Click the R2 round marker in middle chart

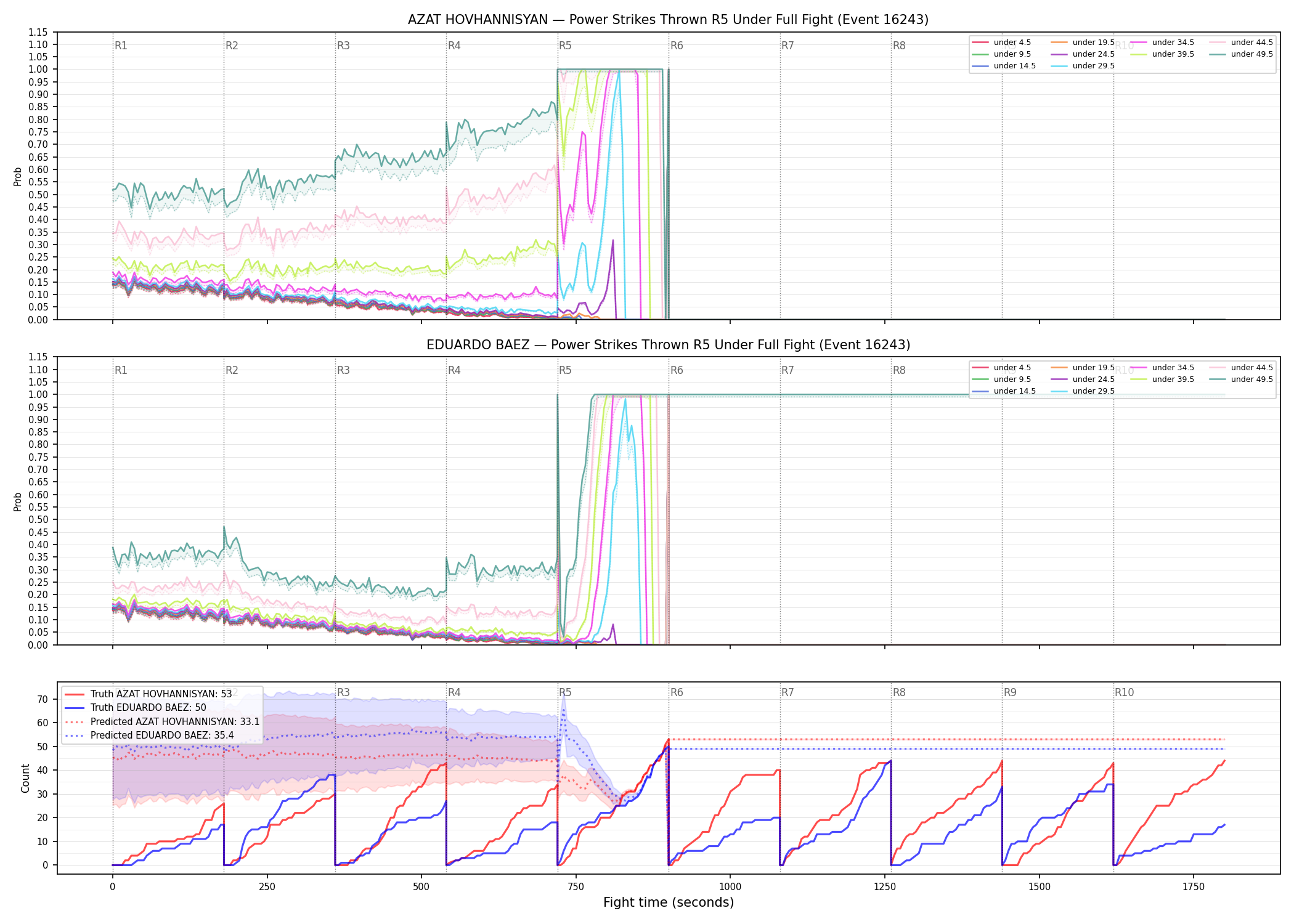(232, 370)
